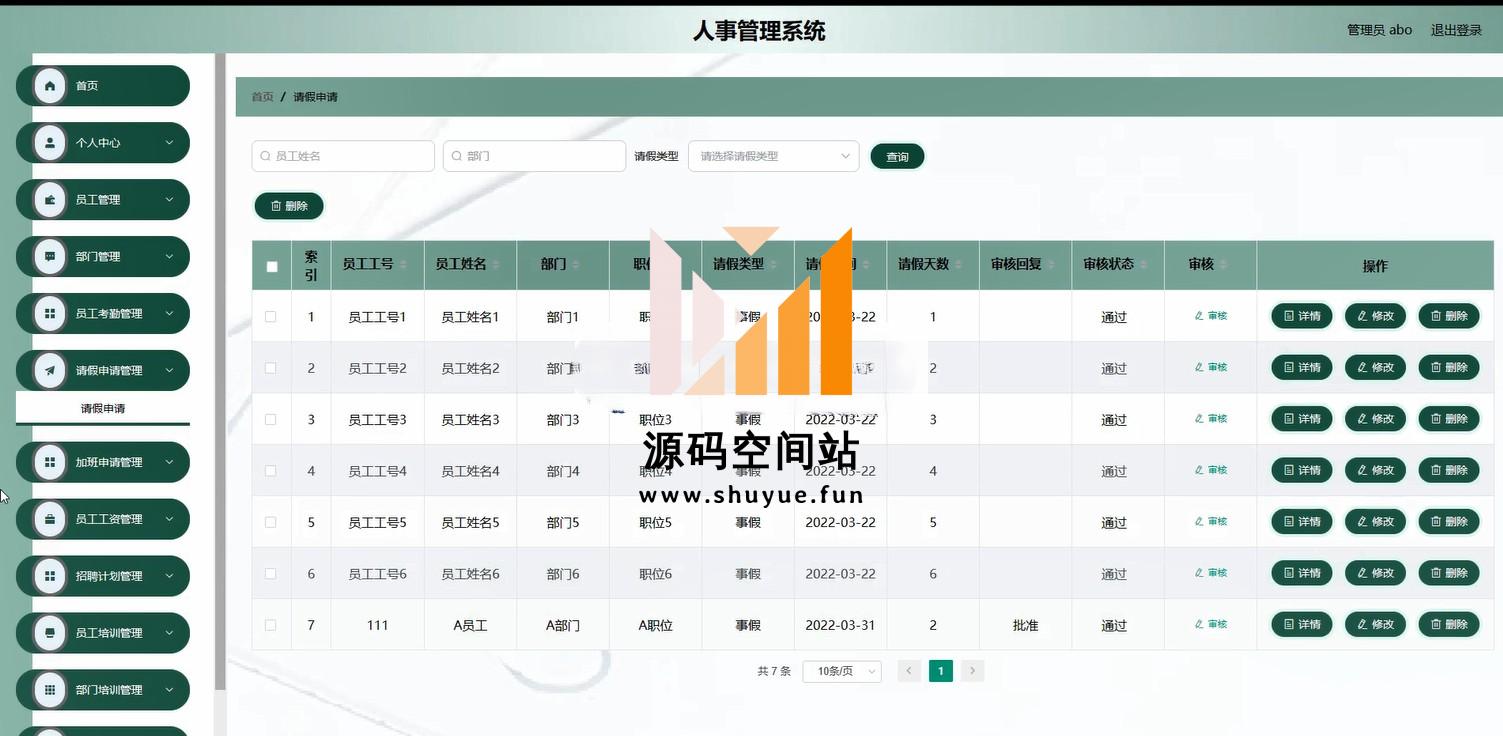Viewport: 1503px width, 736px height.
Task: Click the search icon in 部门 field
Action: point(456,156)
